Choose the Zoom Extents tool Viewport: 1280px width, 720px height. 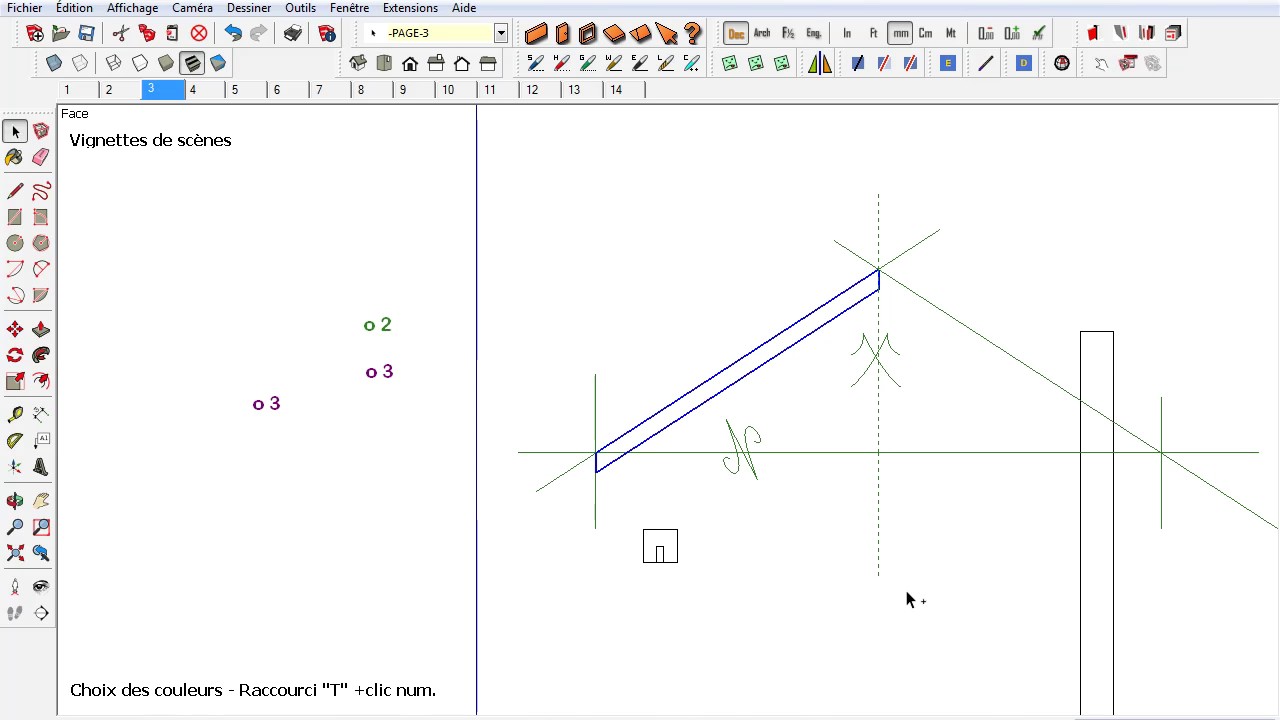pos(15,553)
